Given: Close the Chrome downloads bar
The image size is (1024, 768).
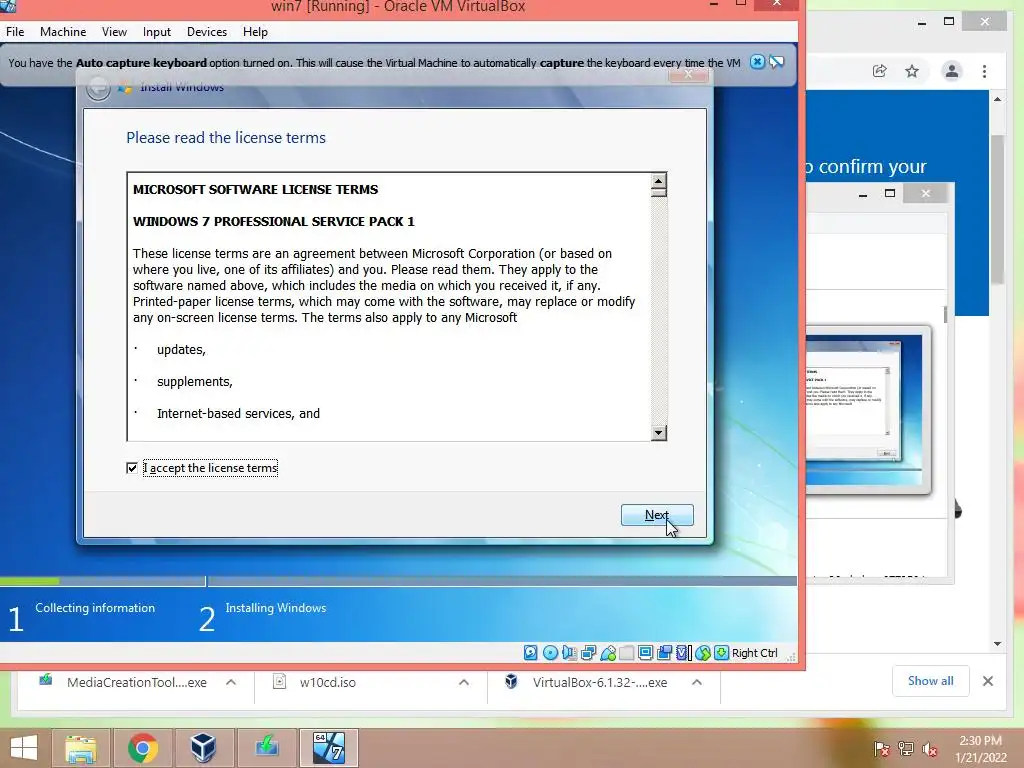Looking at the screenshot, I should 988,681.
